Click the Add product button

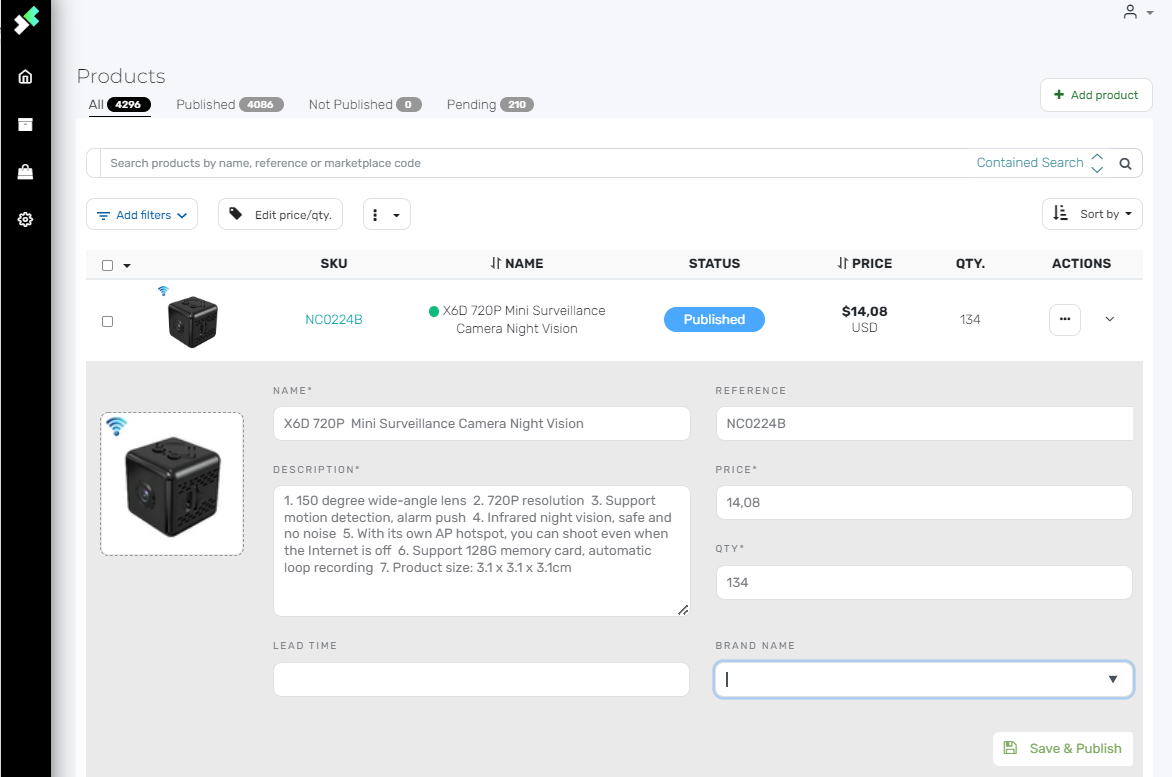1096,95
